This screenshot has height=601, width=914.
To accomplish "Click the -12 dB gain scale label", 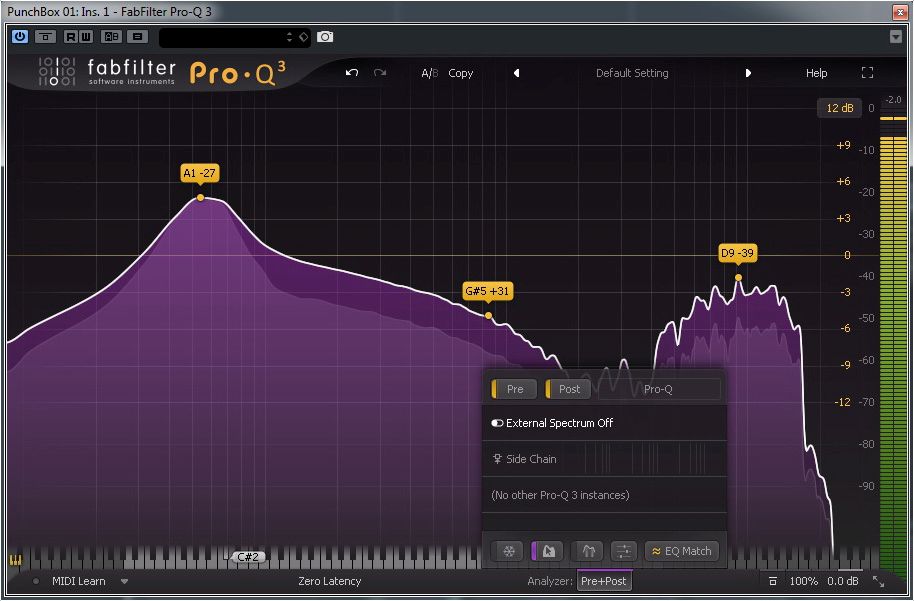I will click(x=842, y=402).
